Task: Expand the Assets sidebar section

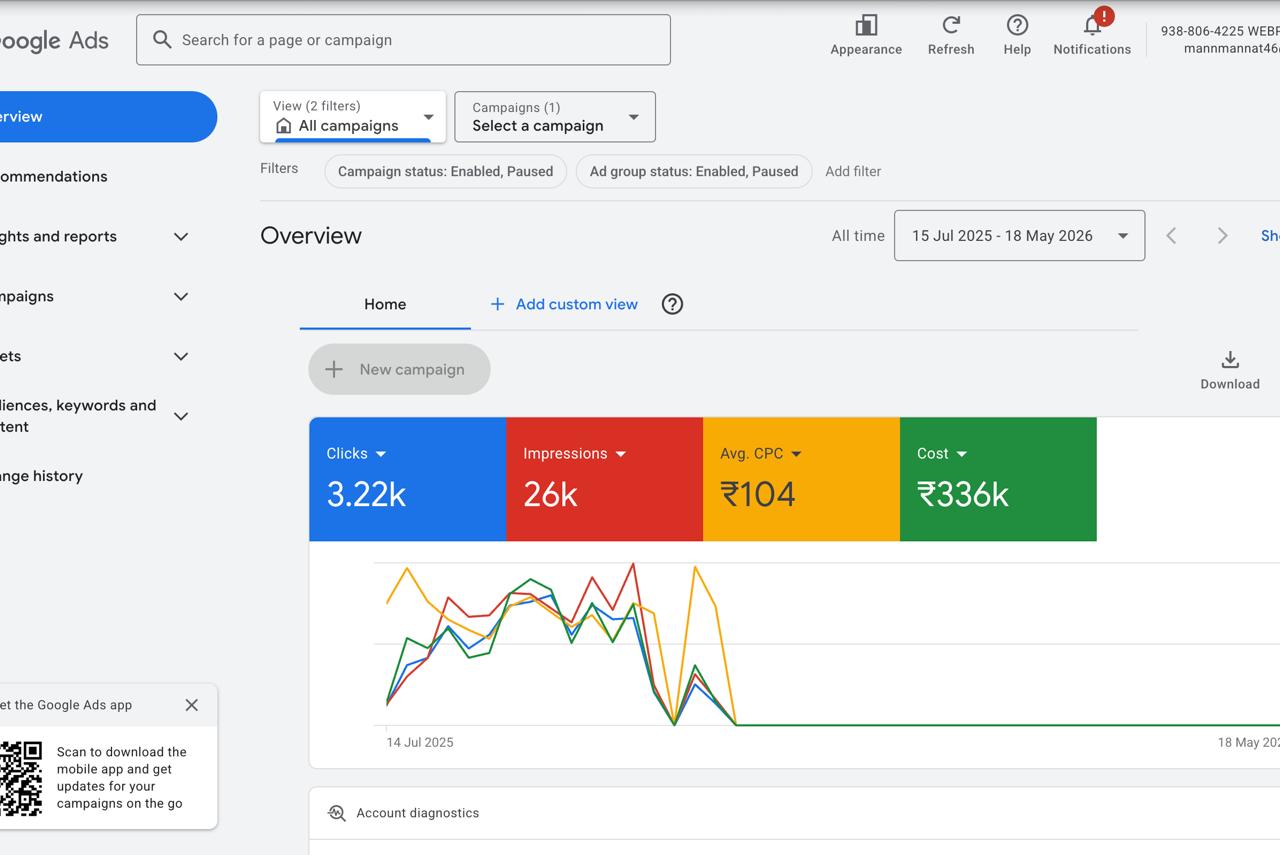Action: click(181, 357)
